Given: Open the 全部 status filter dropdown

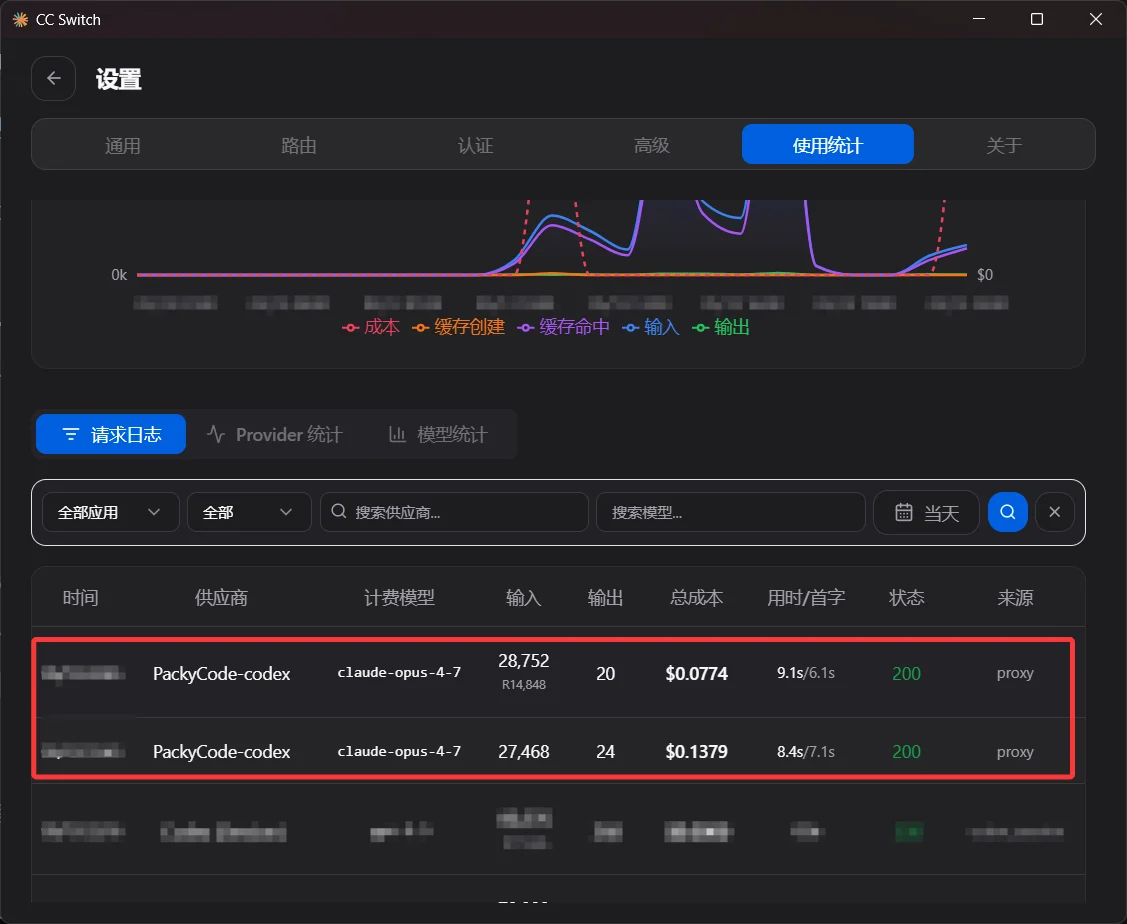Looking at the screenshot, I should (x=249, y=512).
